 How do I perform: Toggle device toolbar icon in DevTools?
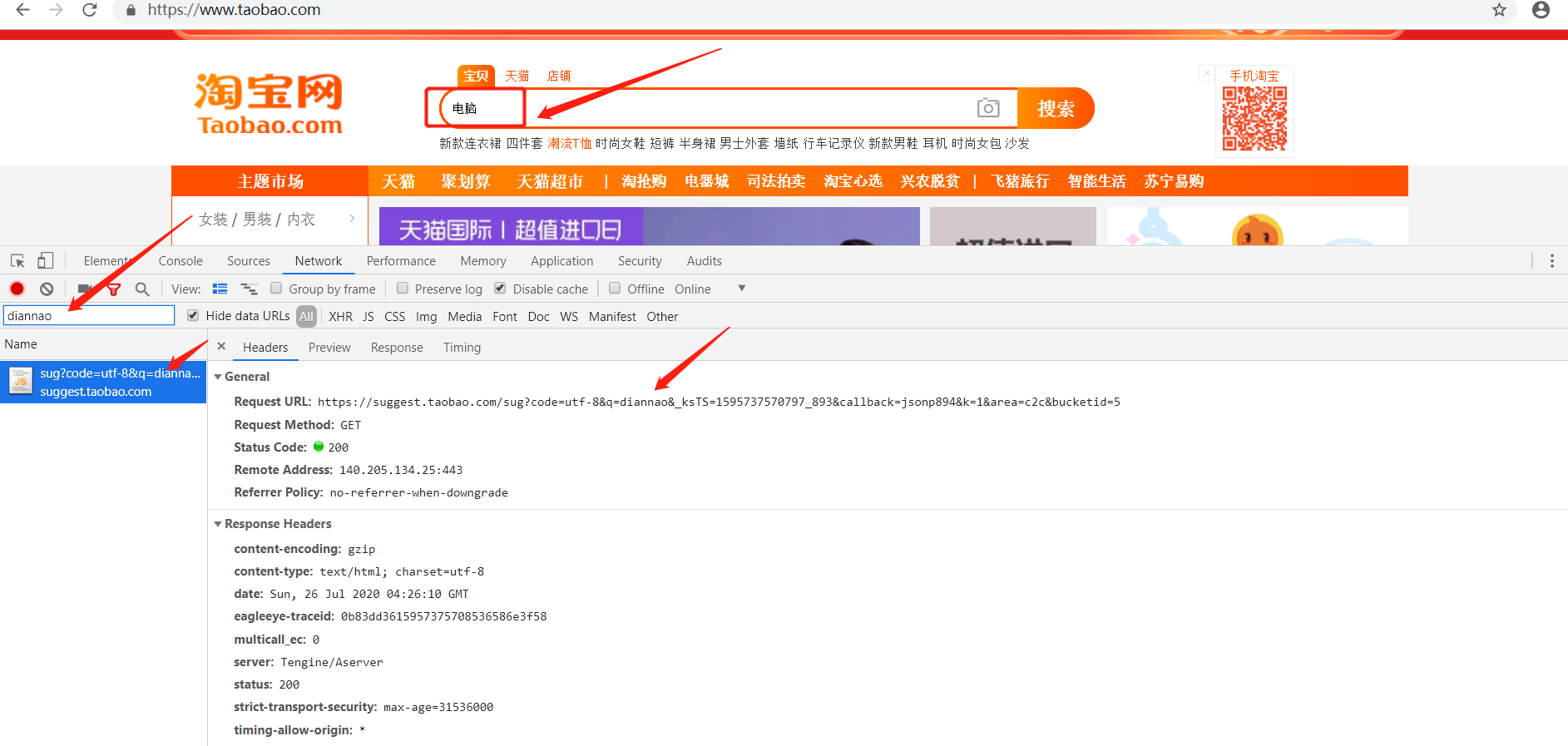click(x=46, y=261)
